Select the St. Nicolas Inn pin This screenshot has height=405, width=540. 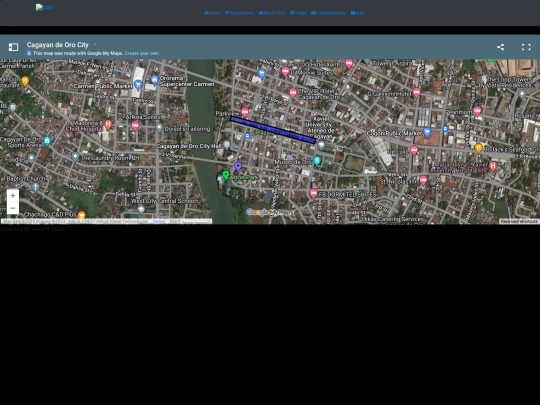(x=423, y=180)
